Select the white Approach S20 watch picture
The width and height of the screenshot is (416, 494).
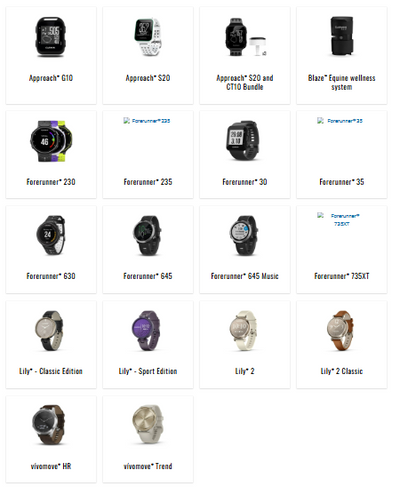coord(148,37)
